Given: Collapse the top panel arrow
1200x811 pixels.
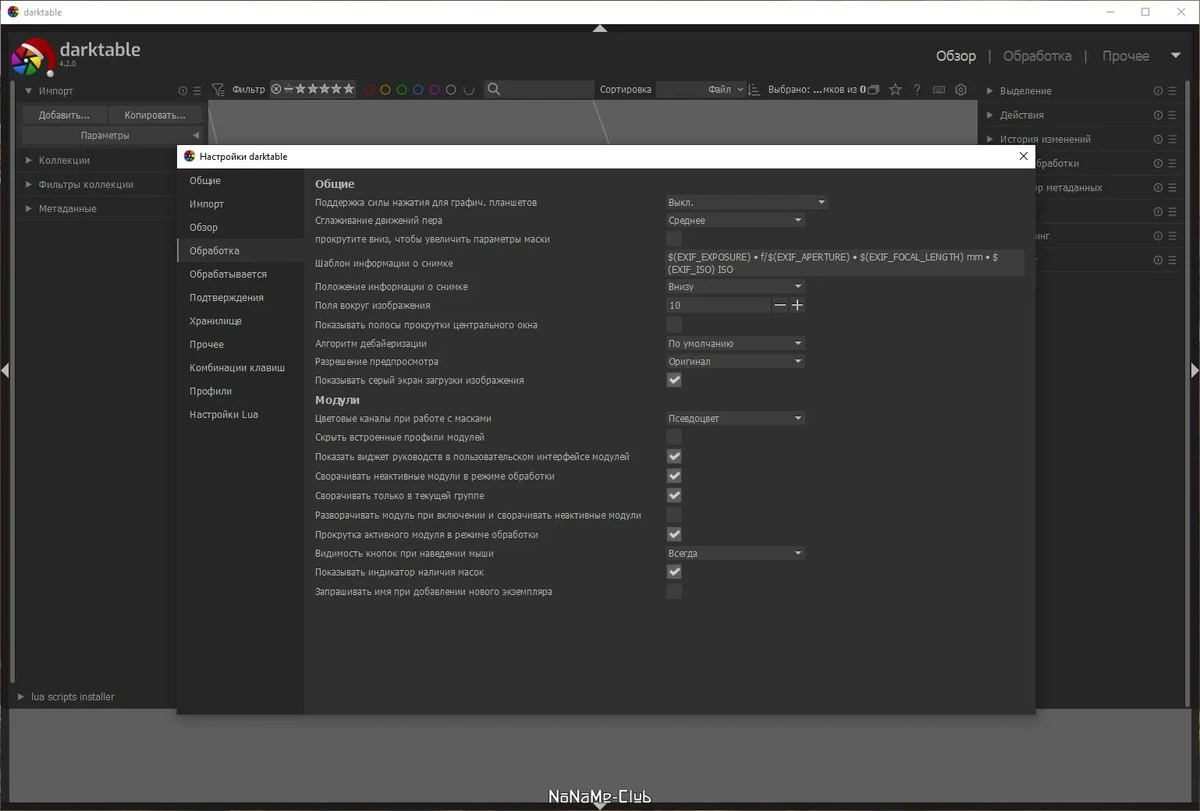Looking at the screenshot, I should tap(600, 28).
